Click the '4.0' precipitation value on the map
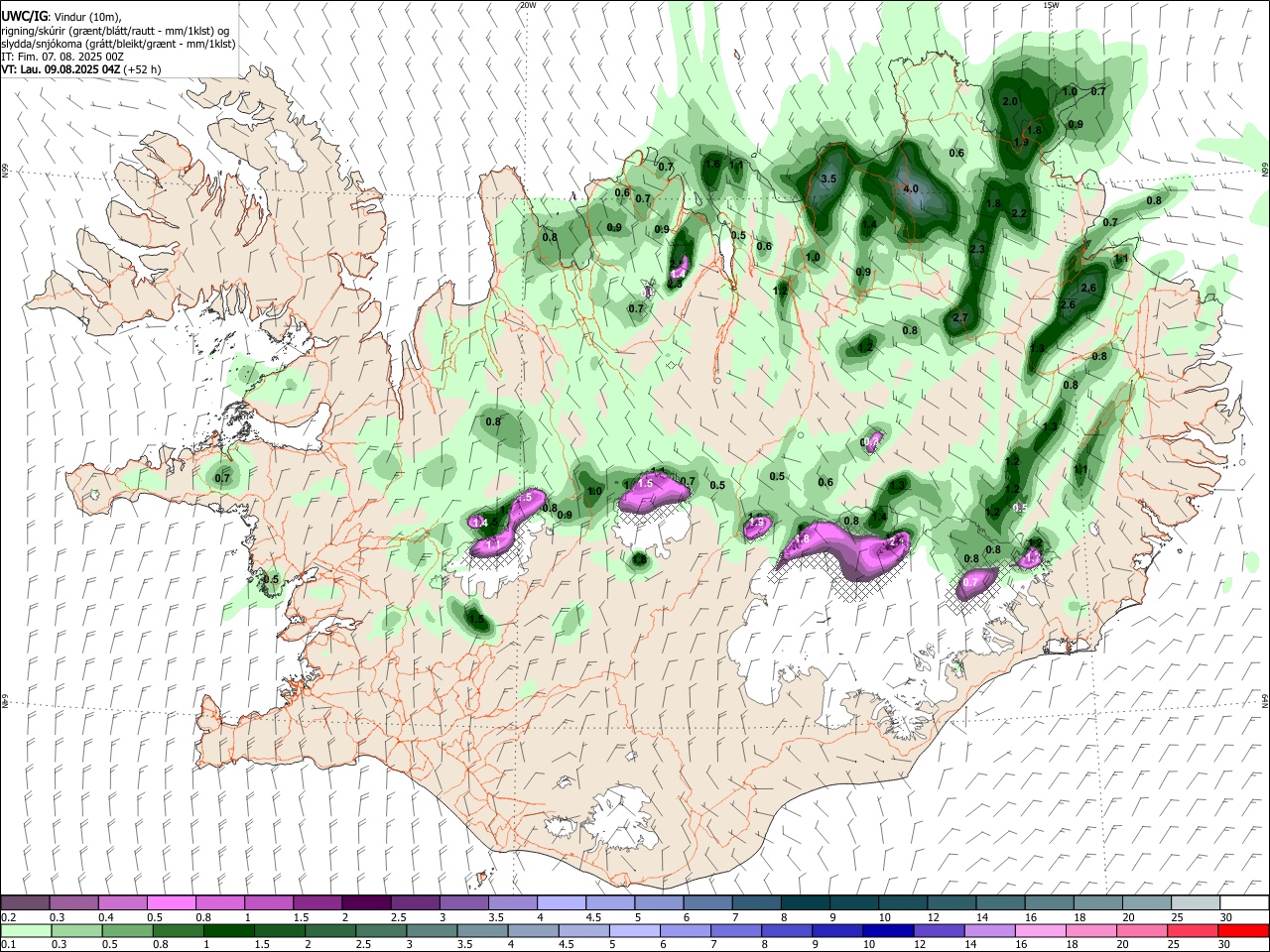Screen dimensions: 1270x952 coord(910,188)
